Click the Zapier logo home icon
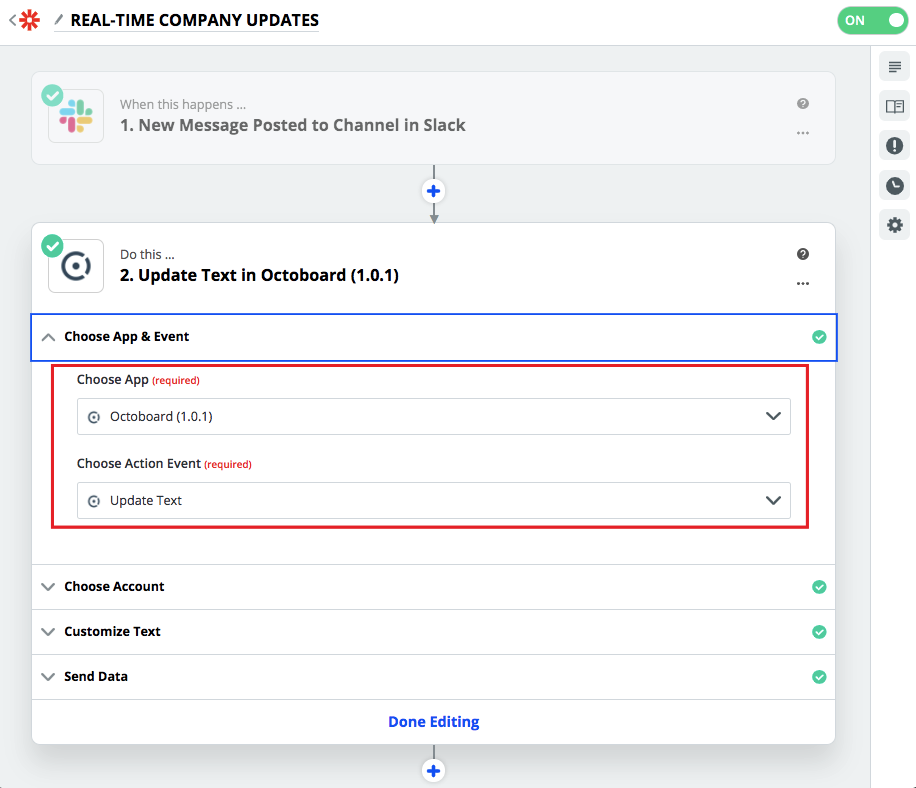916x788 pixels. pyautogui.click(x=29, y=20)
